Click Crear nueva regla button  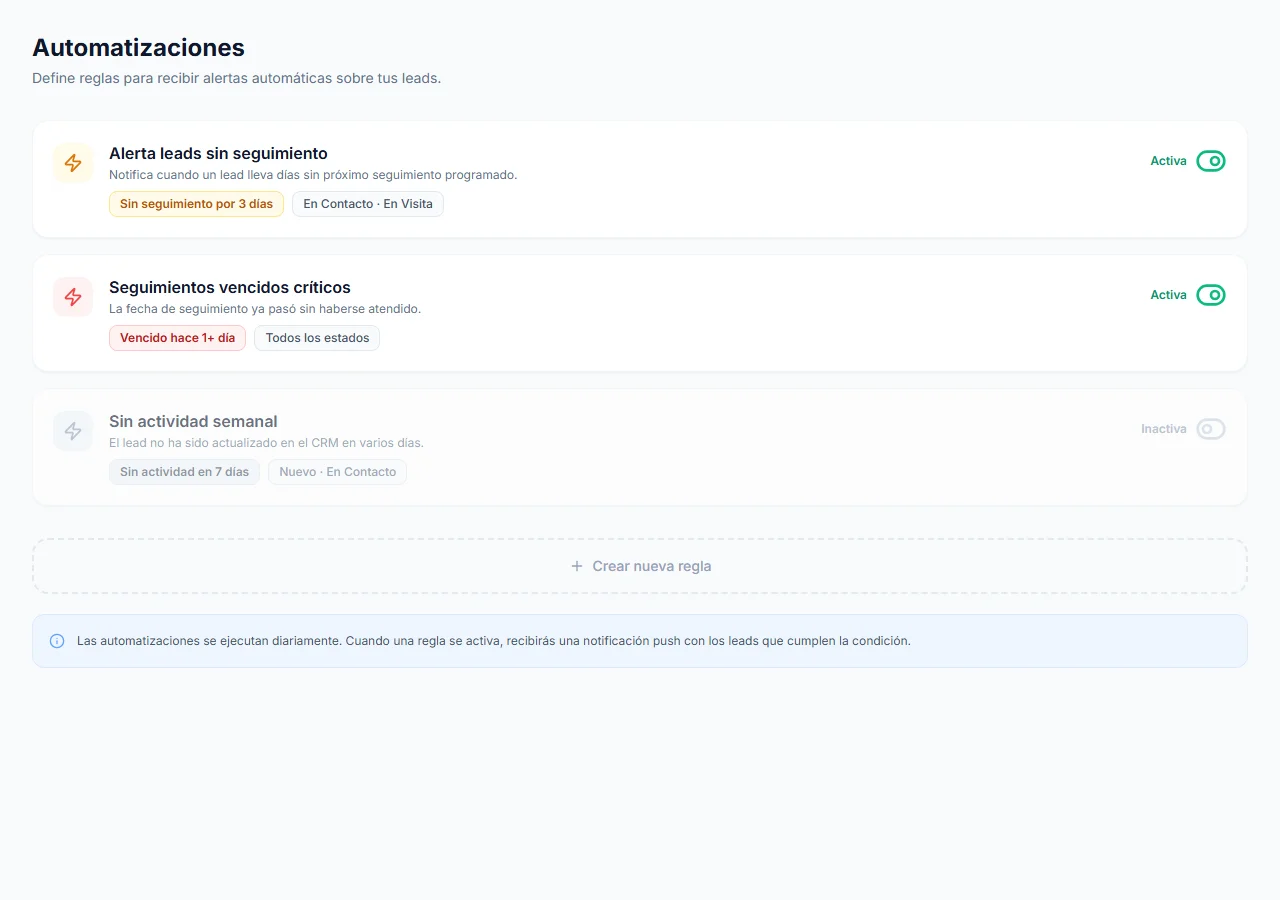click(x=640, y=566)
